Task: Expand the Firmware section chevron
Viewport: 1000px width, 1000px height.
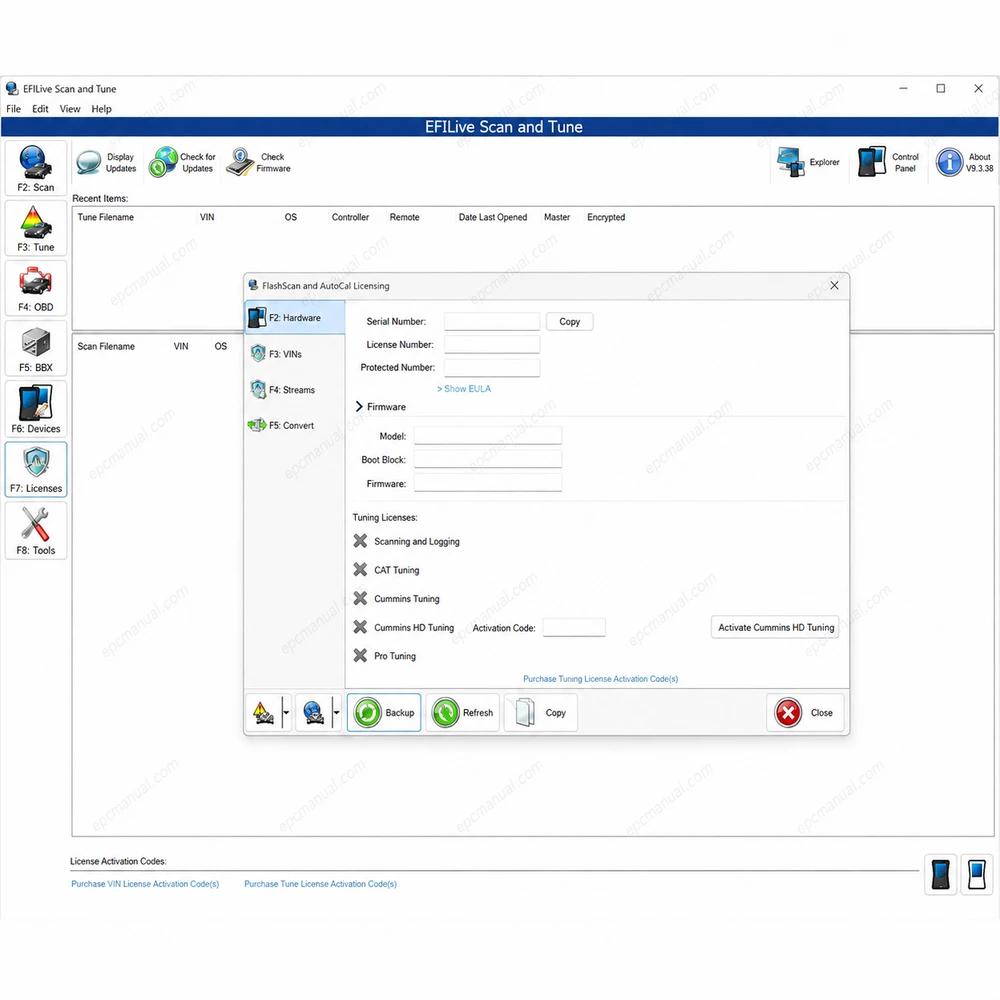Action: 359,407
